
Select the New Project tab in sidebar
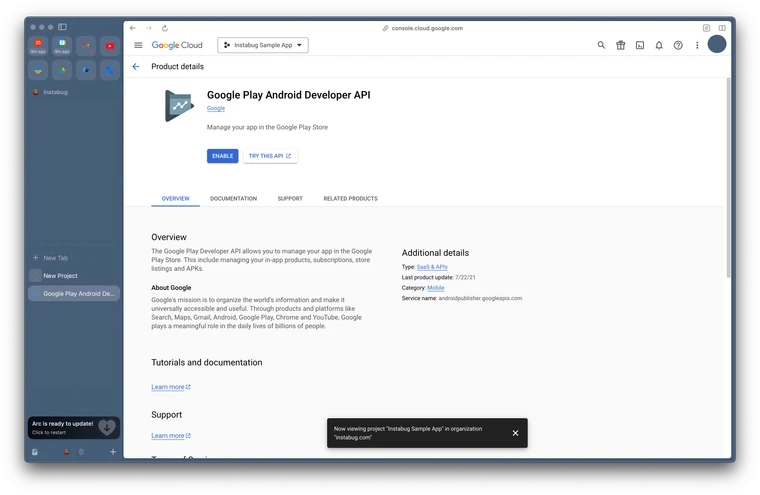tap(60, 276)
